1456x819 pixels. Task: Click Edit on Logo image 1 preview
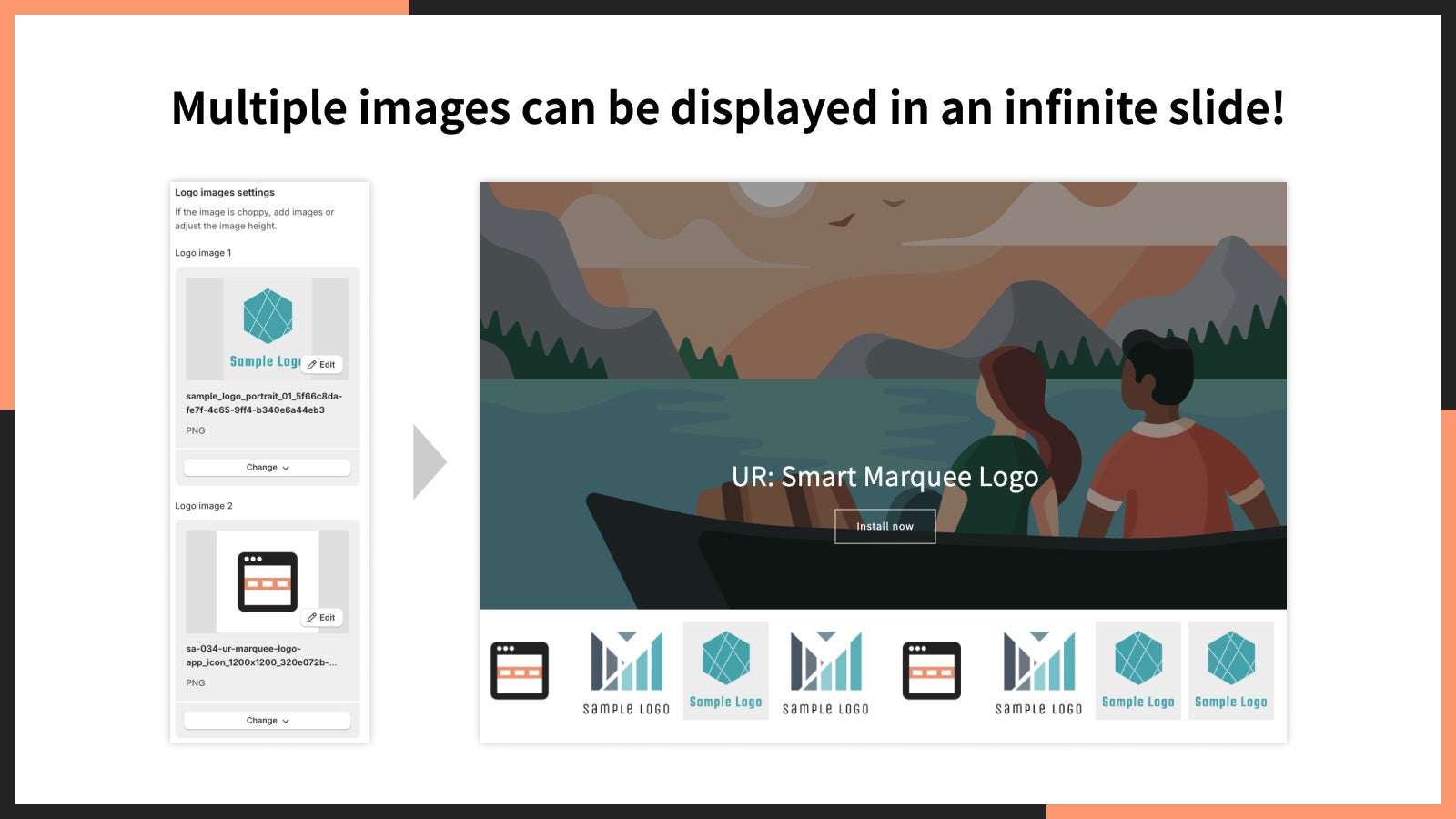coord(322,364)
